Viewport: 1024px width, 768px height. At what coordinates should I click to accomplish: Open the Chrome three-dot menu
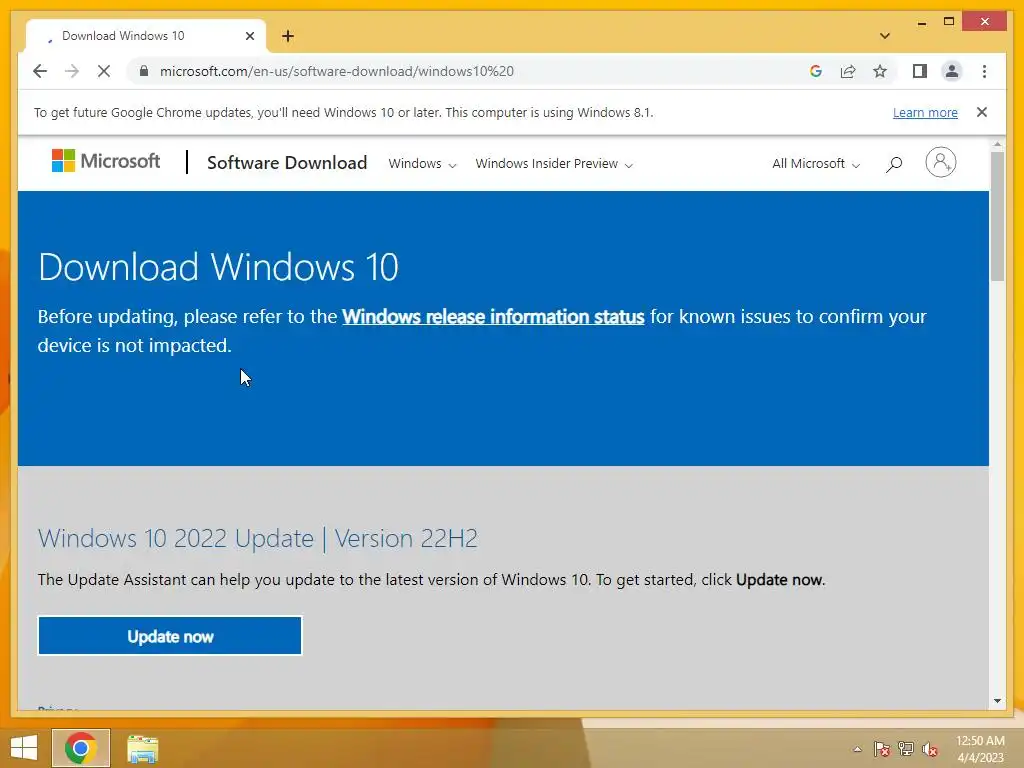pyautogui.click(x=984, y=71)
